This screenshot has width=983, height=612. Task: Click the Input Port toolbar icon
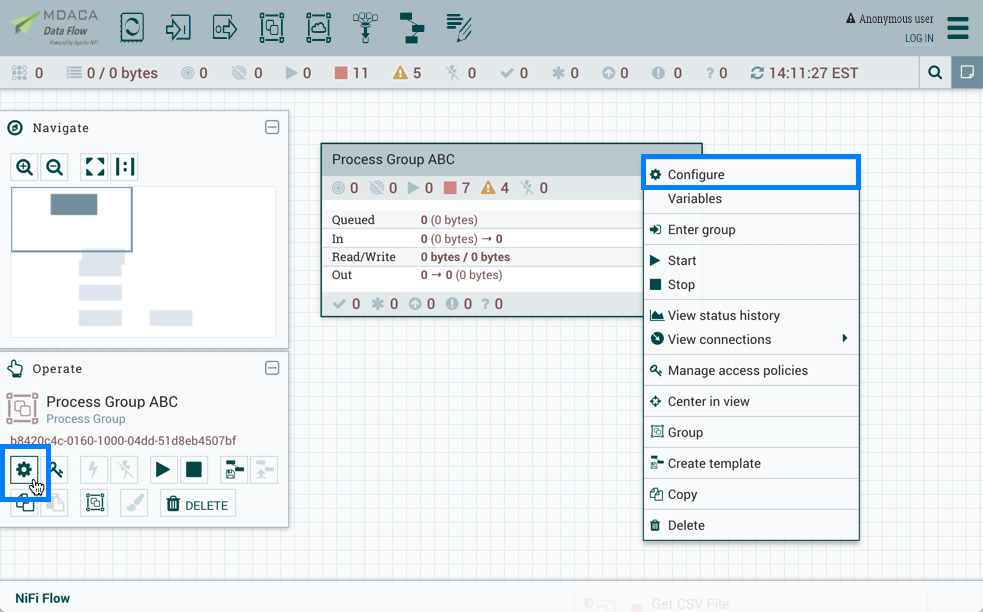[178, 27]
